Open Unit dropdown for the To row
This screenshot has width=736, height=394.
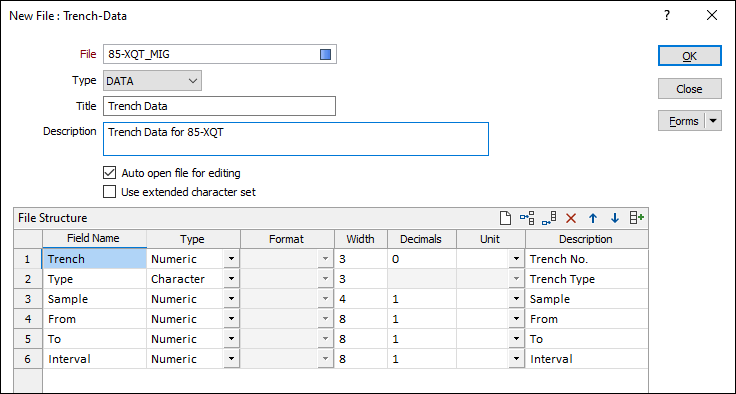pyautogui.click(x=516, y=339)
